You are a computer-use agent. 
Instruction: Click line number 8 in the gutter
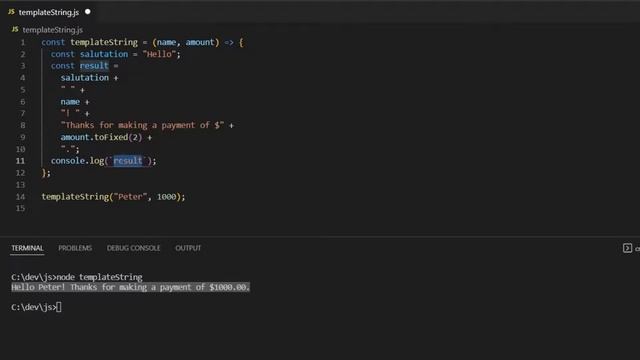tap(23, 125)
